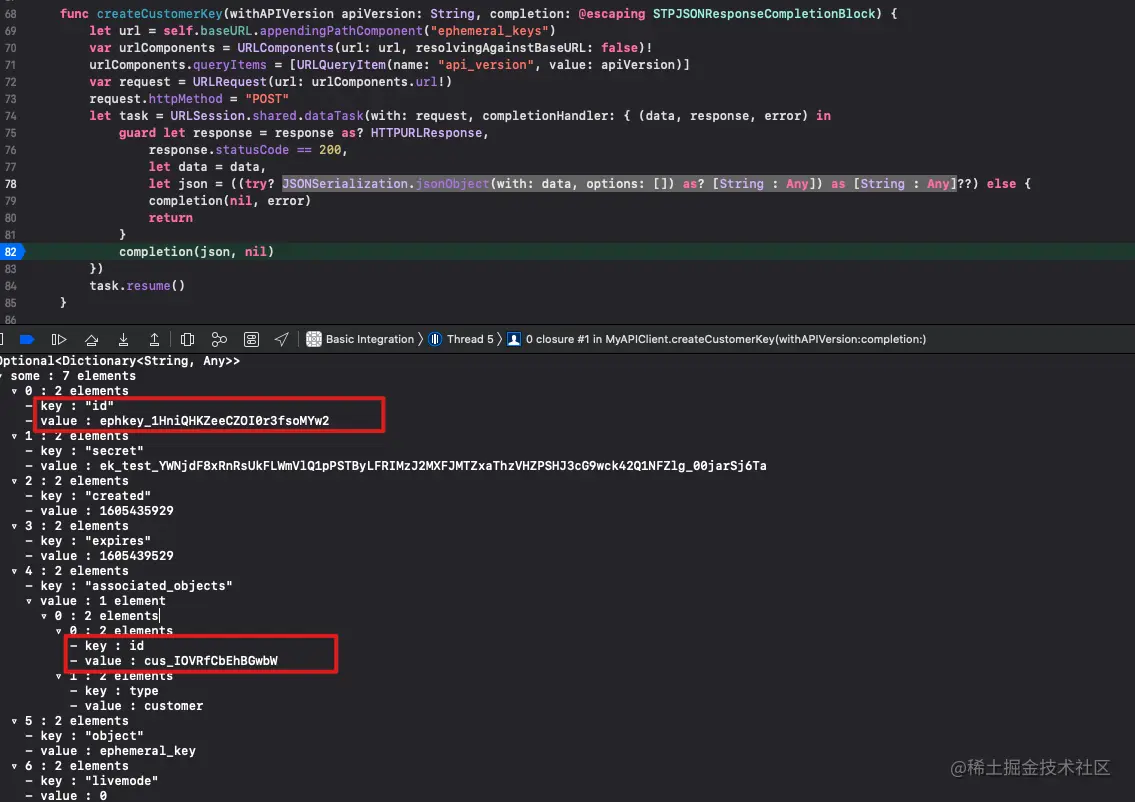This screenshot has width=1135, height=802.
Task: Click the completion(nil, error) line
Action: (229, 200)
